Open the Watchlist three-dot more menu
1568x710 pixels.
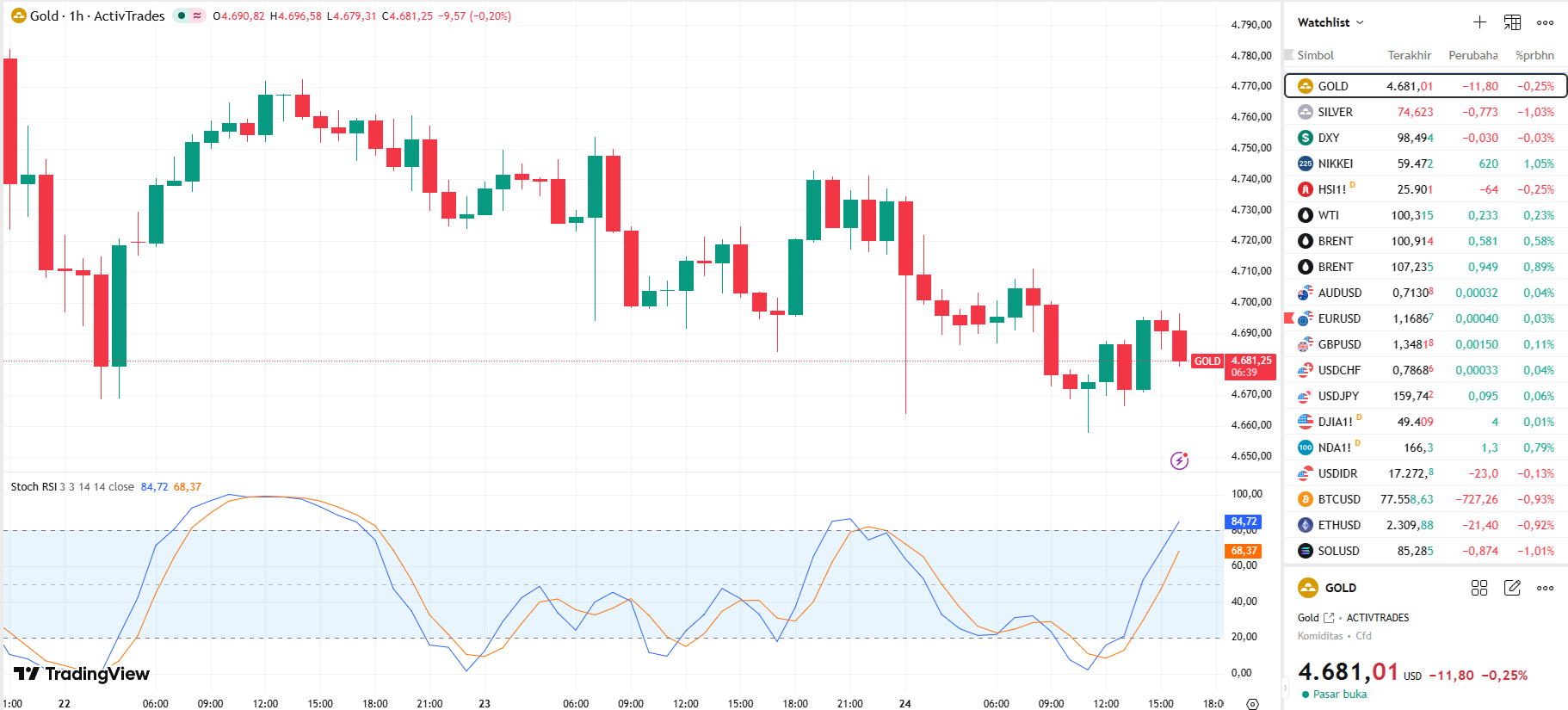click(x=1545, y=22)
